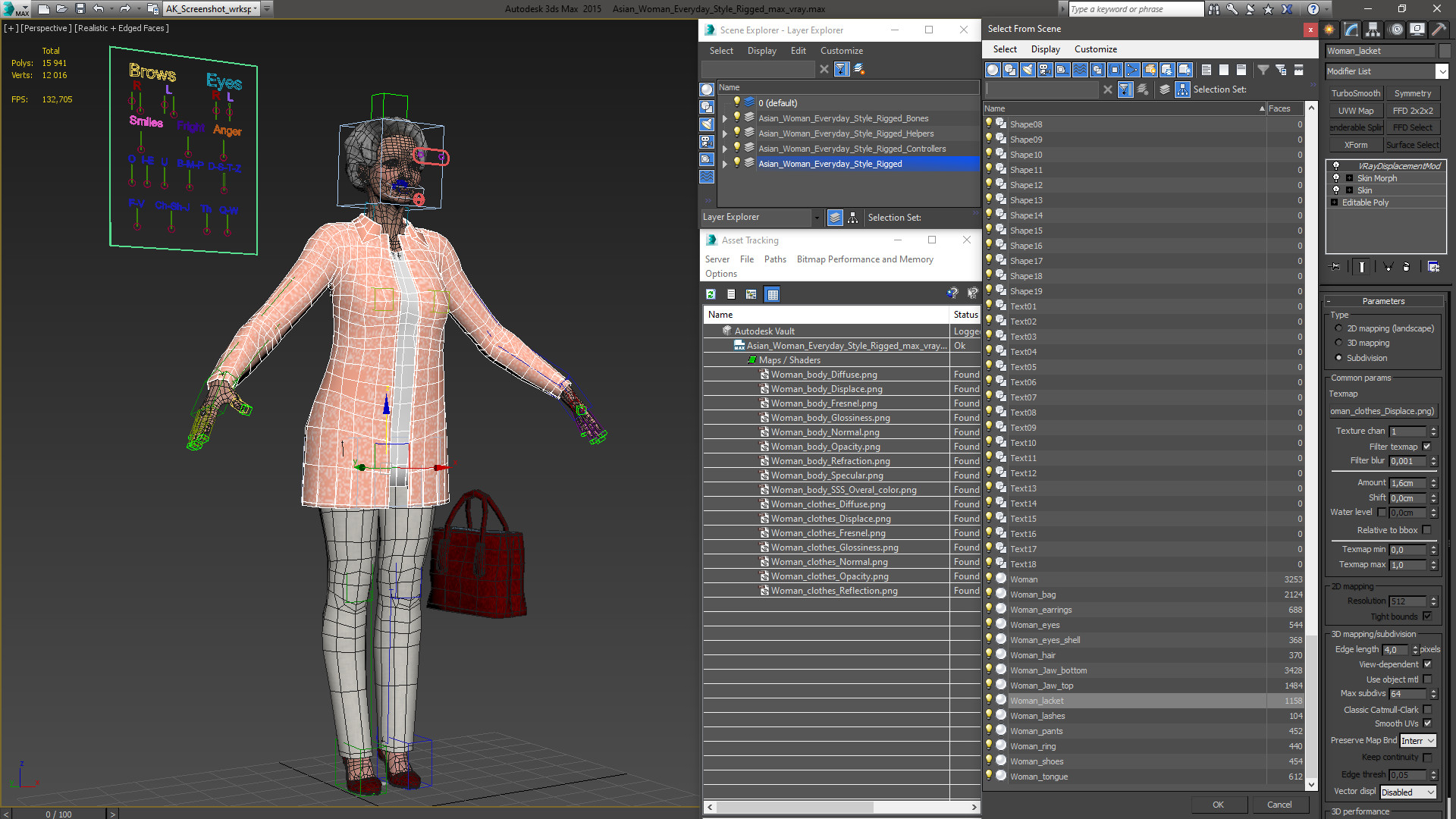Image resolution: width=1456 pixels, height=819 pixels.
Task: Click the Motion panel wheel icon
Action: point(1395,30)
